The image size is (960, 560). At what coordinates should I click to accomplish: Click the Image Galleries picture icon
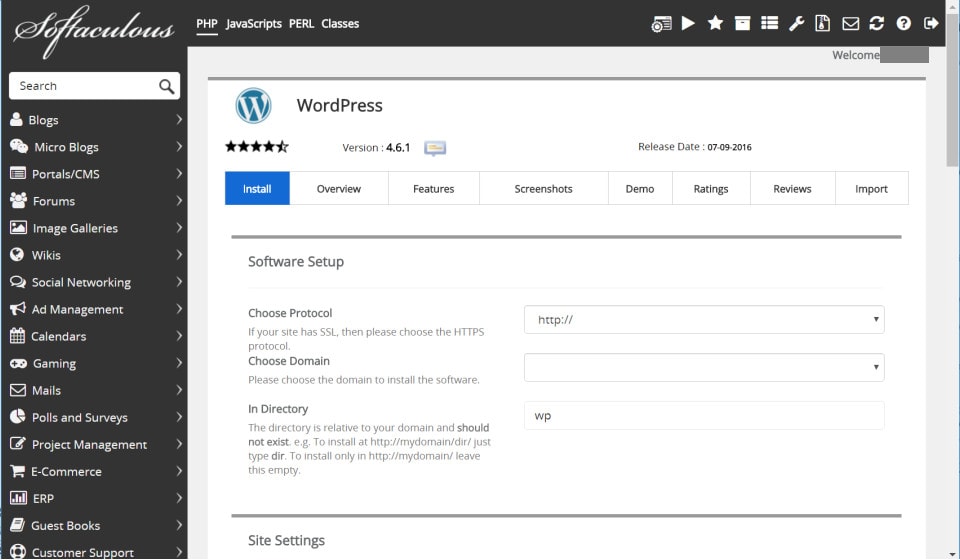coord(18,228)
